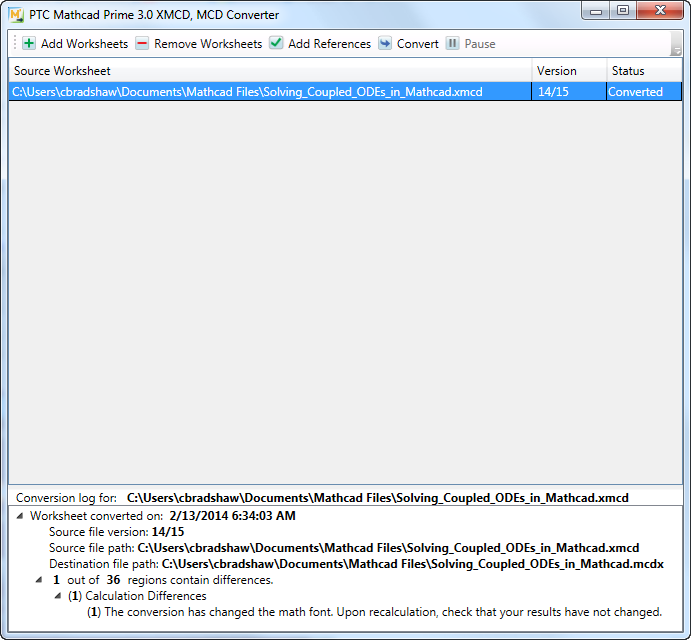Click the 14/15 version cell in the table
The height and width of the screenshot is (640, 691).
point(569,92)
